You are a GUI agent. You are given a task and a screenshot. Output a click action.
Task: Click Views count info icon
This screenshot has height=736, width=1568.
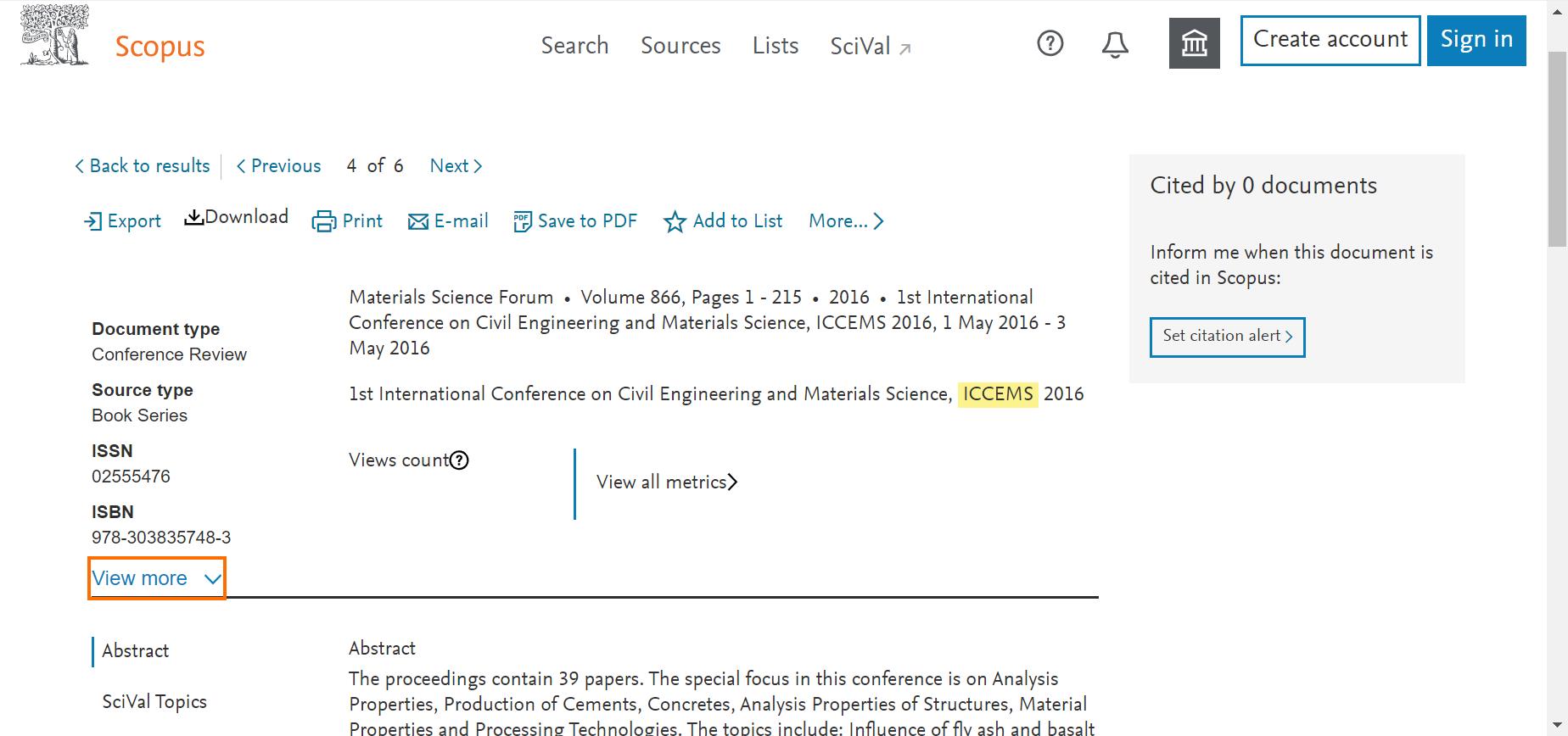(459, 460)
